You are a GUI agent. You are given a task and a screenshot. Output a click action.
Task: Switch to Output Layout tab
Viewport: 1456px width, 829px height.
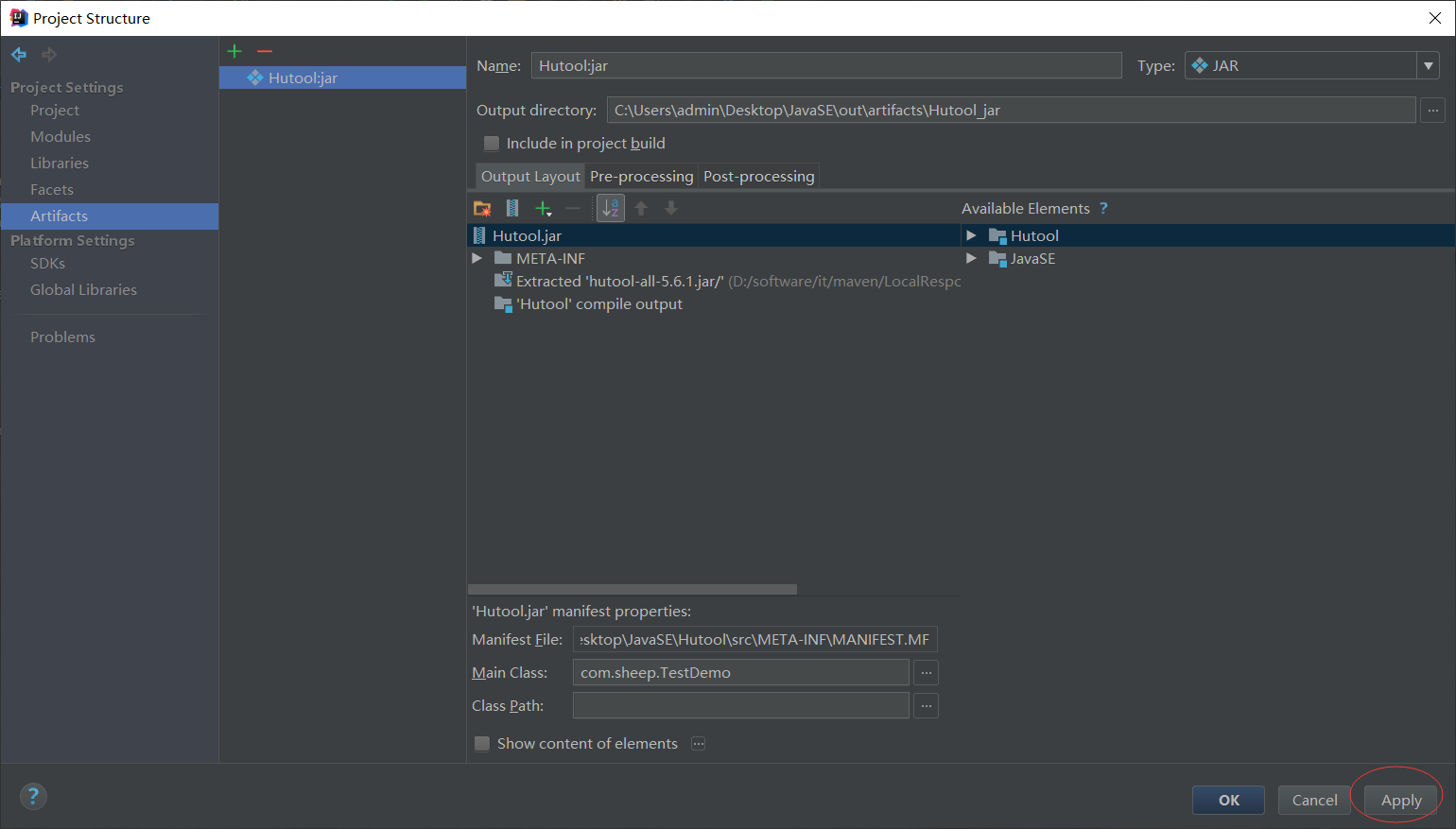coord(530,176)
